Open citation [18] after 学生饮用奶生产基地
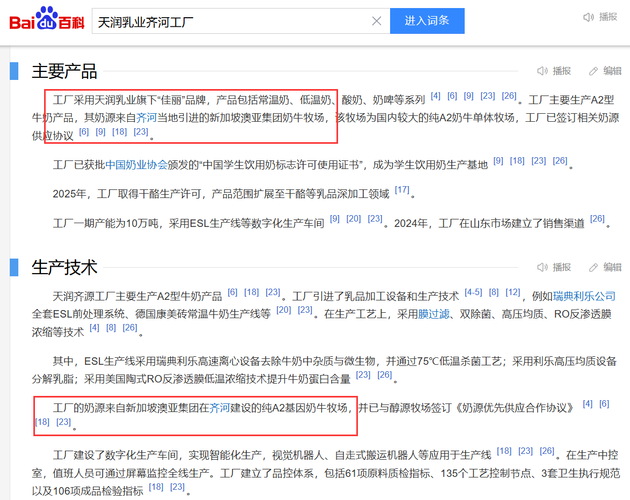This screenshot has width=630, height=500. coord(517,161)
